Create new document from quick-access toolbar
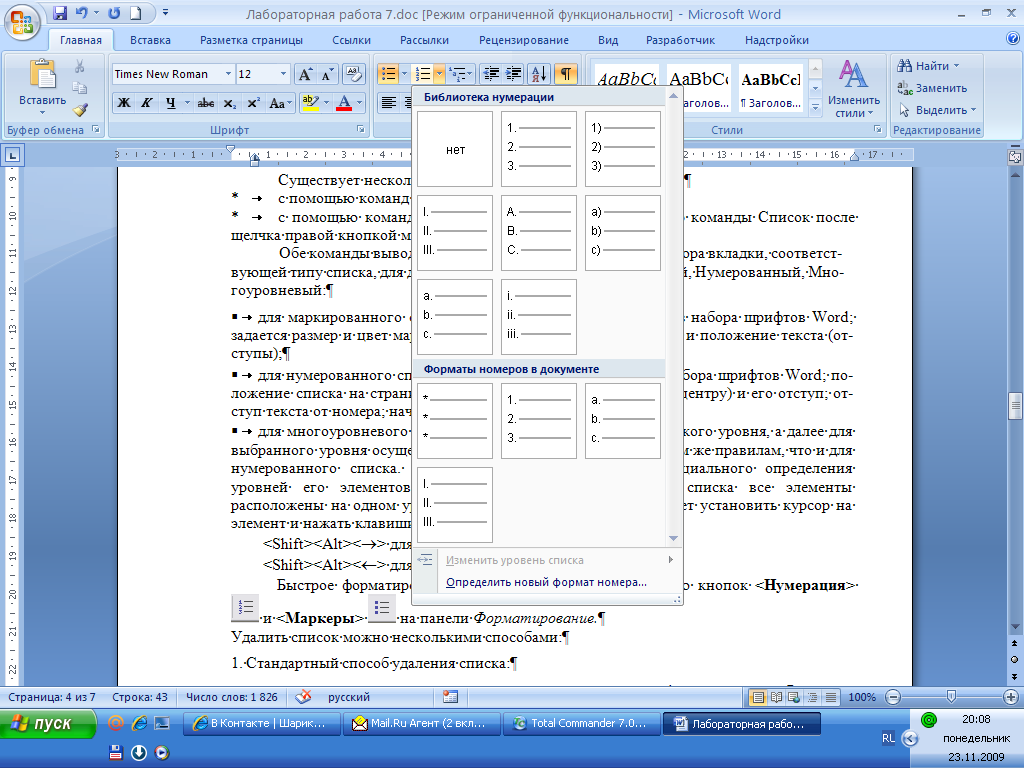This screenshot has height=768, width=1024. [x=136, y=13]
